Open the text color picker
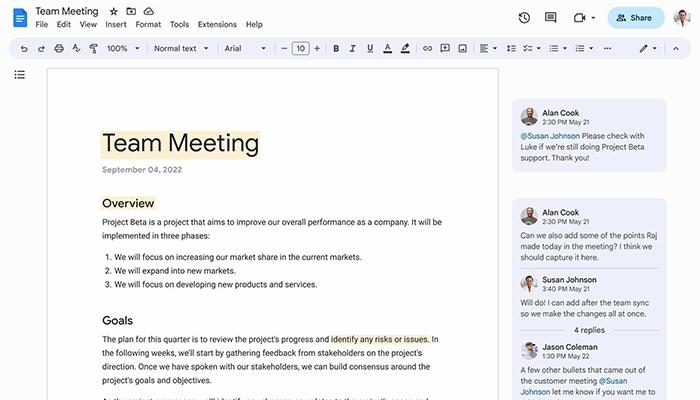Viewport: 700px width, 400px height. click(x=388, y=49)
